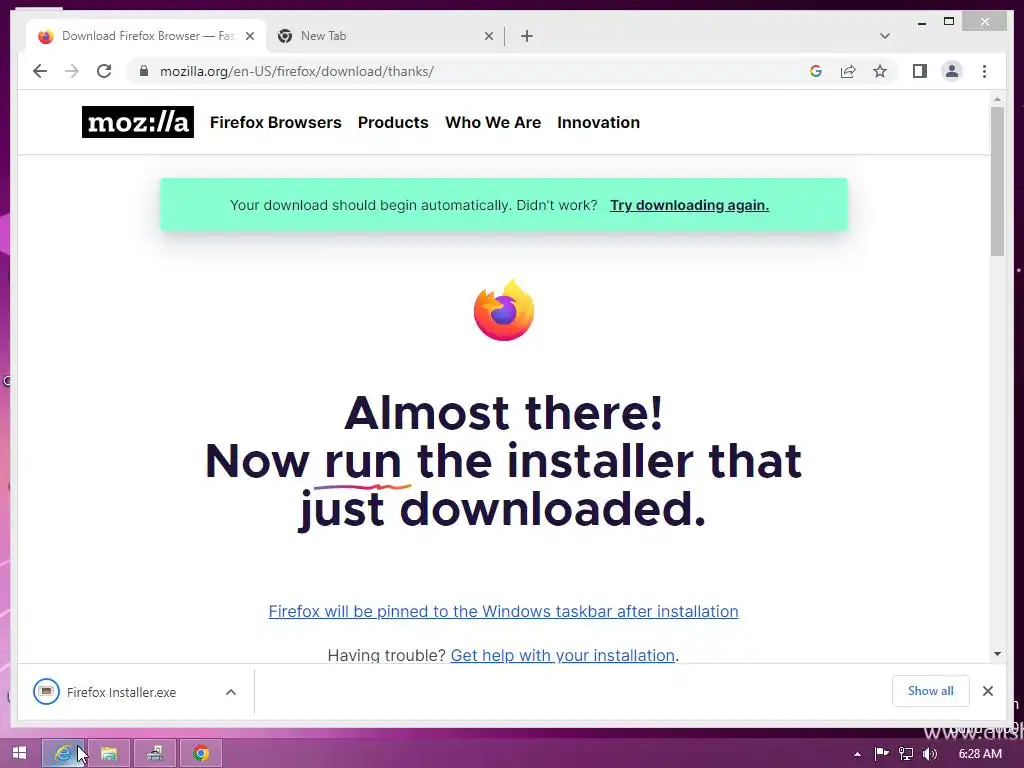Click the forward navigation arrow
The height and width of the screenshot is (768, 1024).
pos(72,71)
